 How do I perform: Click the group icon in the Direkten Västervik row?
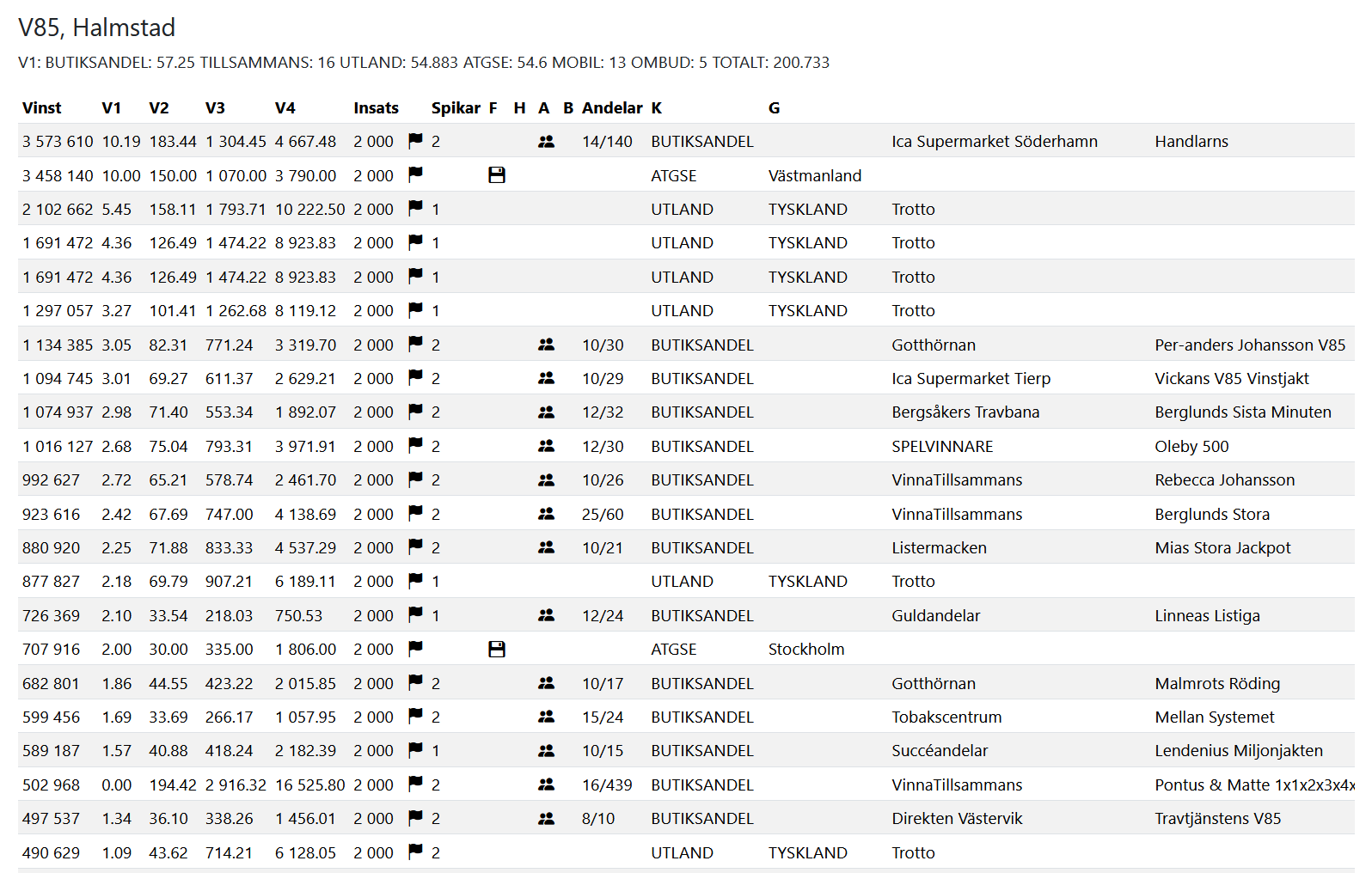[x=546, y=818]
